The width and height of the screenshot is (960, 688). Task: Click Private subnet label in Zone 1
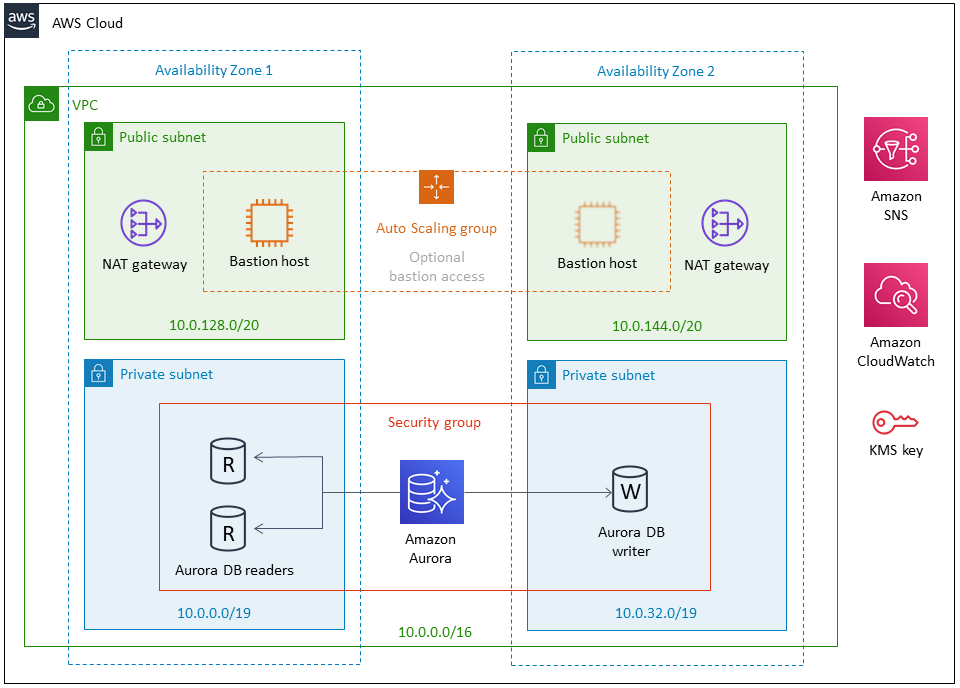[167, 374]
